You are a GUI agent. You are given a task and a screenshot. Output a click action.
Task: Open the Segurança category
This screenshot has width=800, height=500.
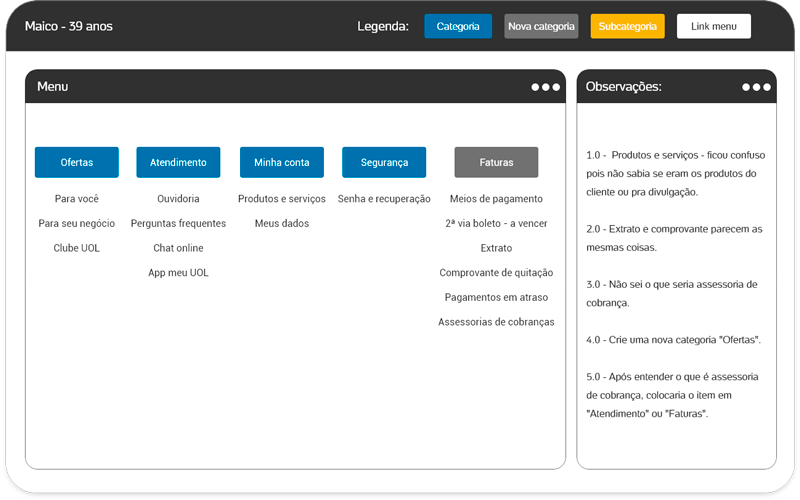coord(384,162)
